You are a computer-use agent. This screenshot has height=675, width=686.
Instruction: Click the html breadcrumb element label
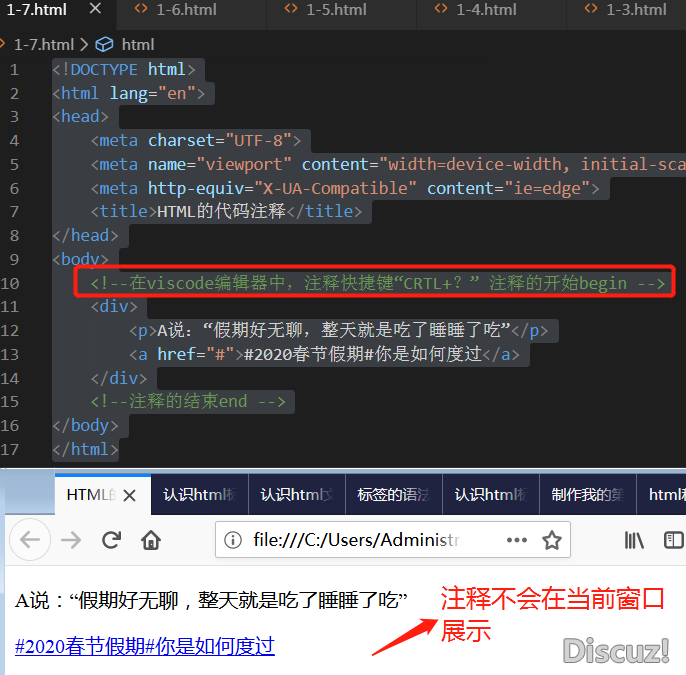[138, 45]
